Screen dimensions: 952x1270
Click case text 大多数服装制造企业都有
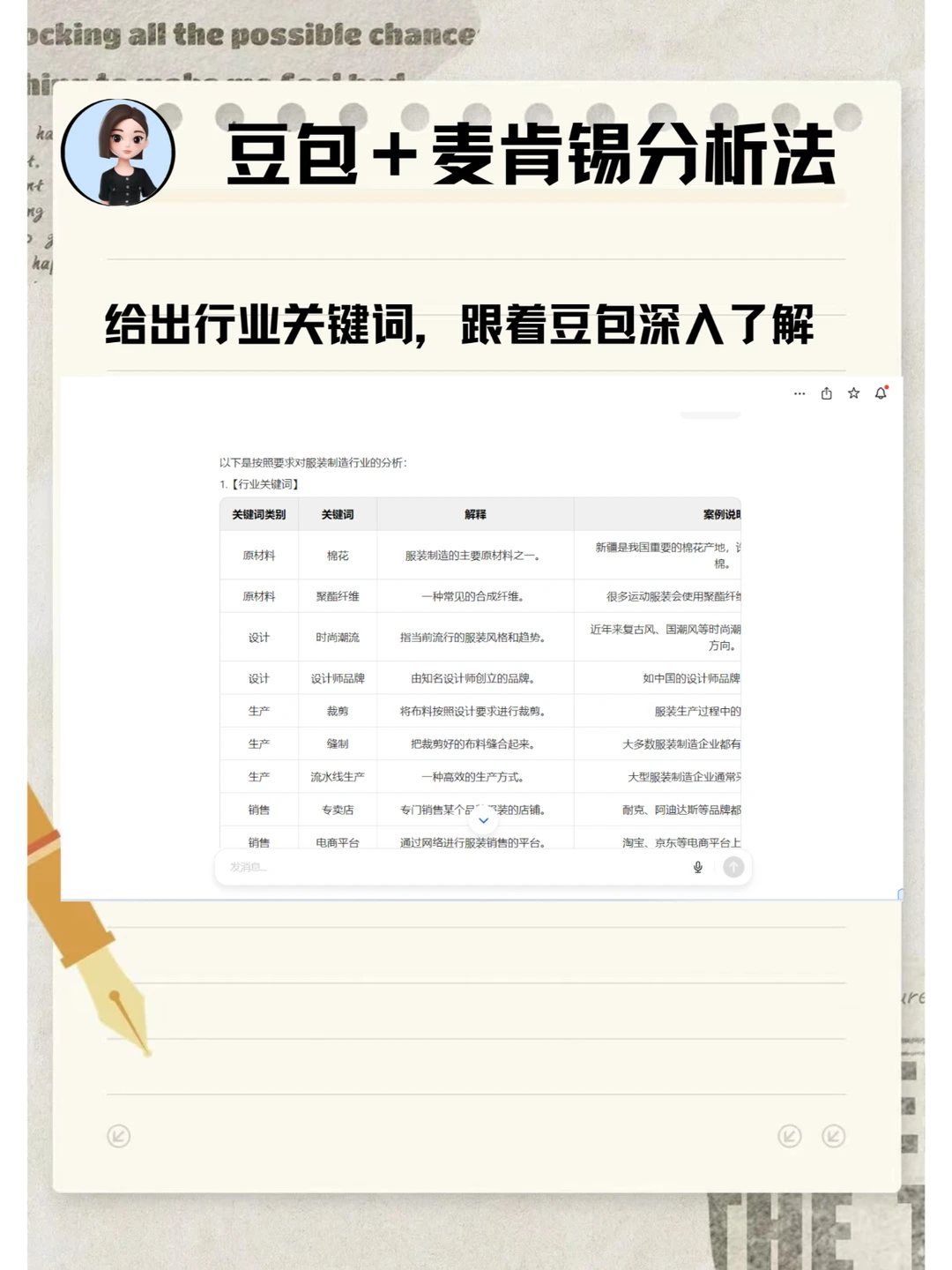click(681, 744)
